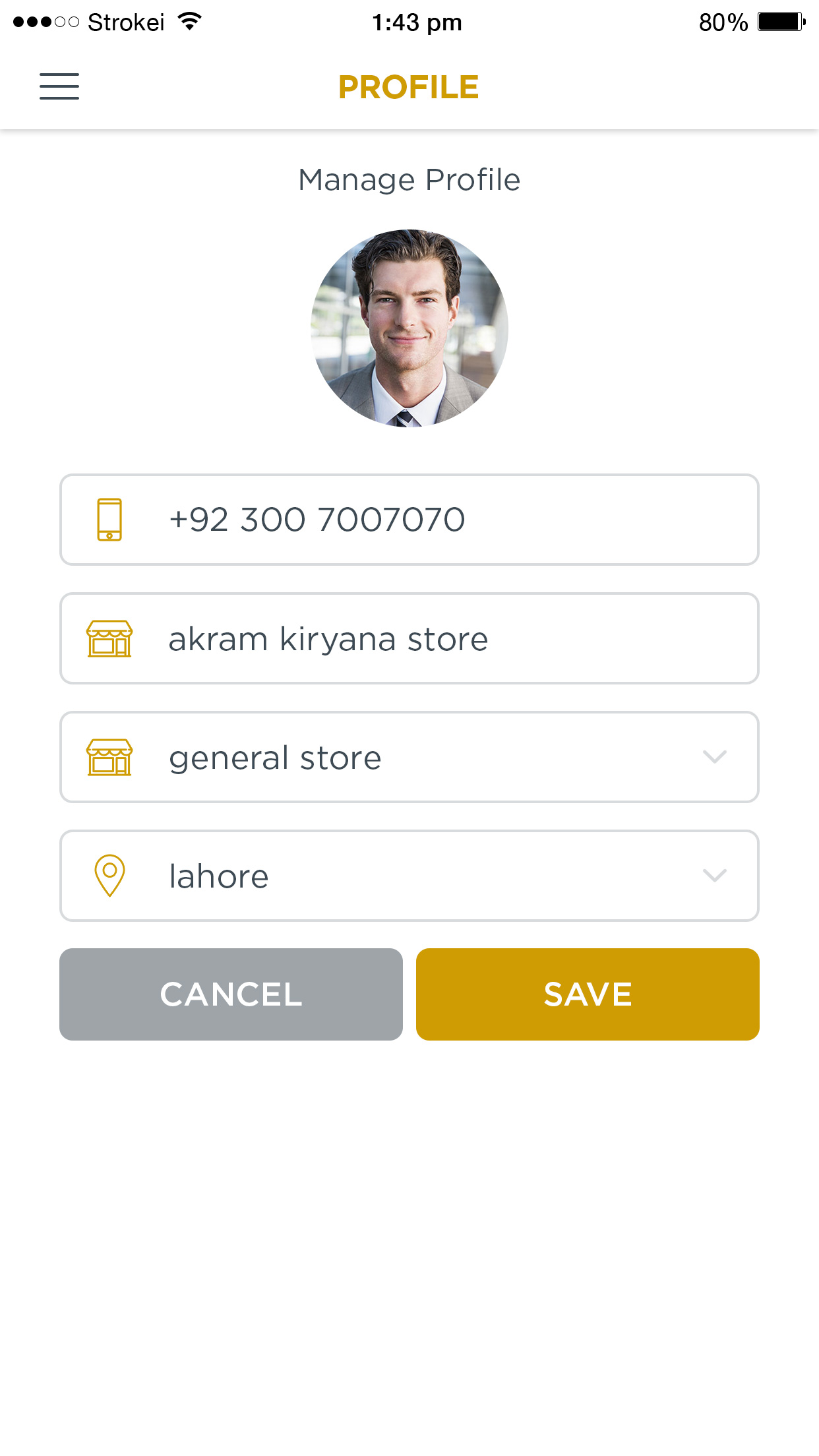Screen dimensions: 819x1456
Task: Click the Manage Profile heading
Action: tap(409, 179)
